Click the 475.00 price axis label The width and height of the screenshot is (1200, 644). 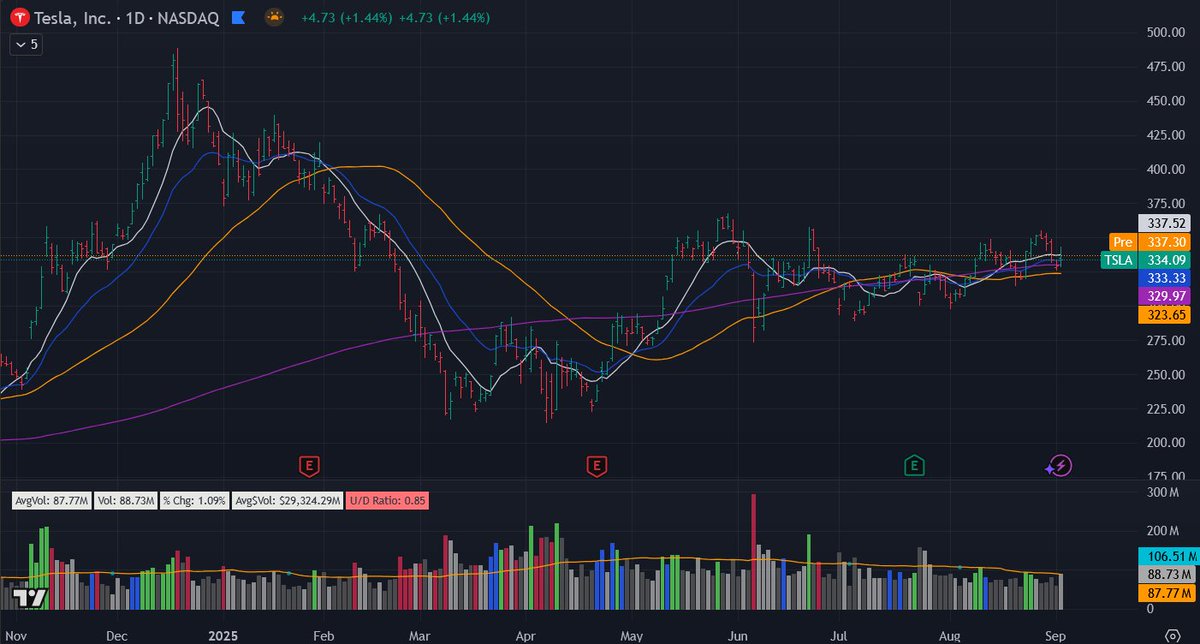[1165, 67]
